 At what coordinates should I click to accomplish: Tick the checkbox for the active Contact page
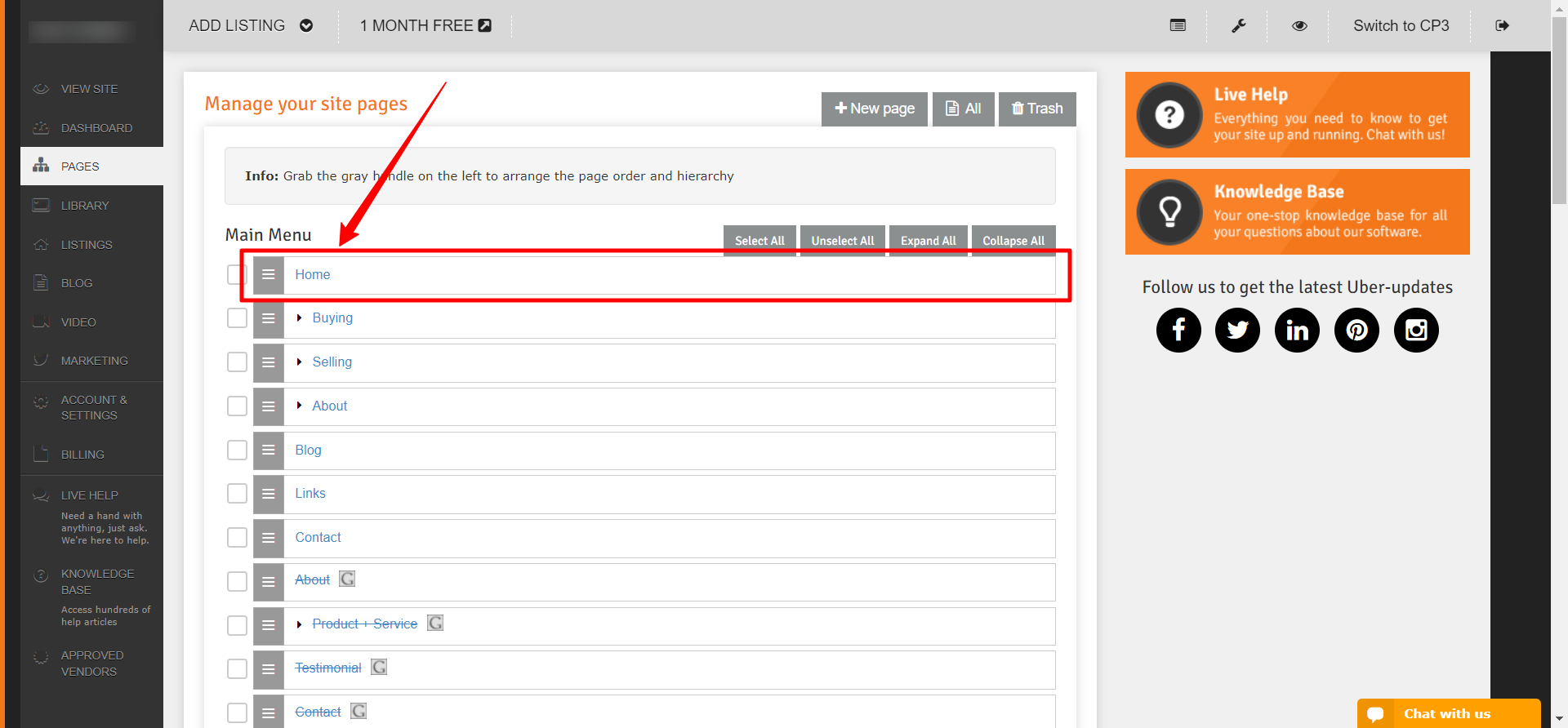click(237, 537)
